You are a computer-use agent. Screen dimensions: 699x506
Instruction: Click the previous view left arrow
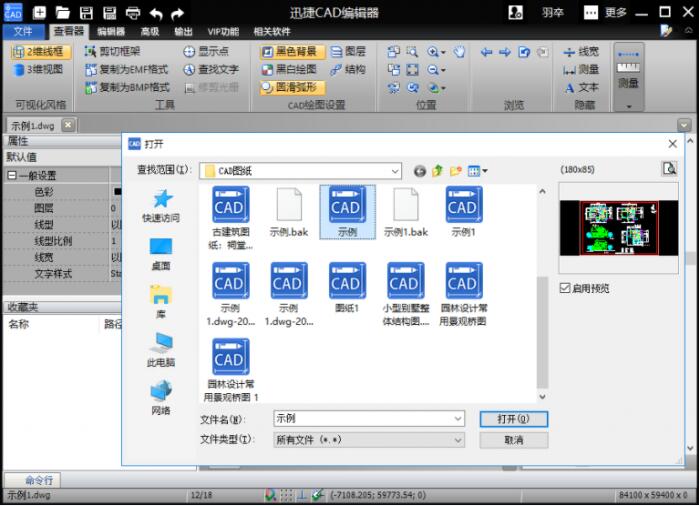(x=486, y=52)
